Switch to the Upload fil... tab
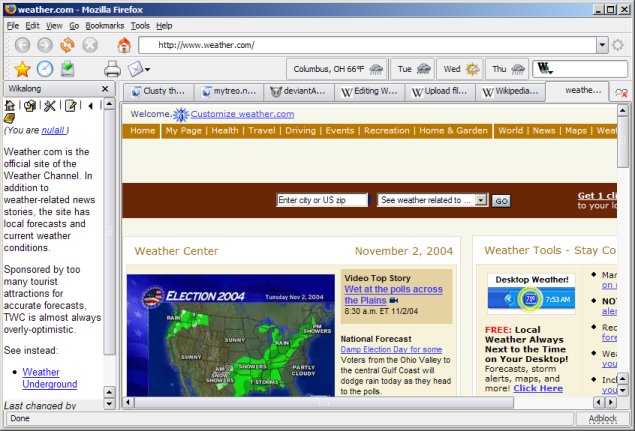635x431 pixels. coord(440,92)
